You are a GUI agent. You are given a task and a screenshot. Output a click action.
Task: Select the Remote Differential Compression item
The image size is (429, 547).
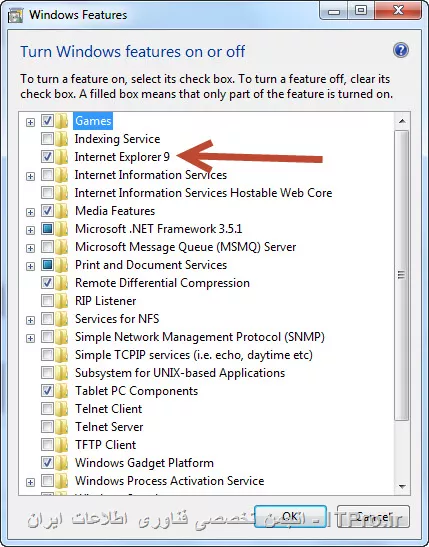click(162, 283)
